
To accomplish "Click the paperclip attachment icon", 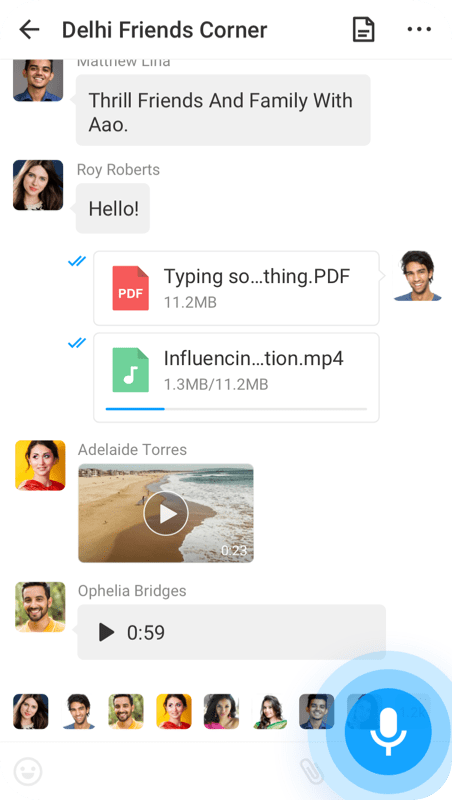I will tap(312, 770).
